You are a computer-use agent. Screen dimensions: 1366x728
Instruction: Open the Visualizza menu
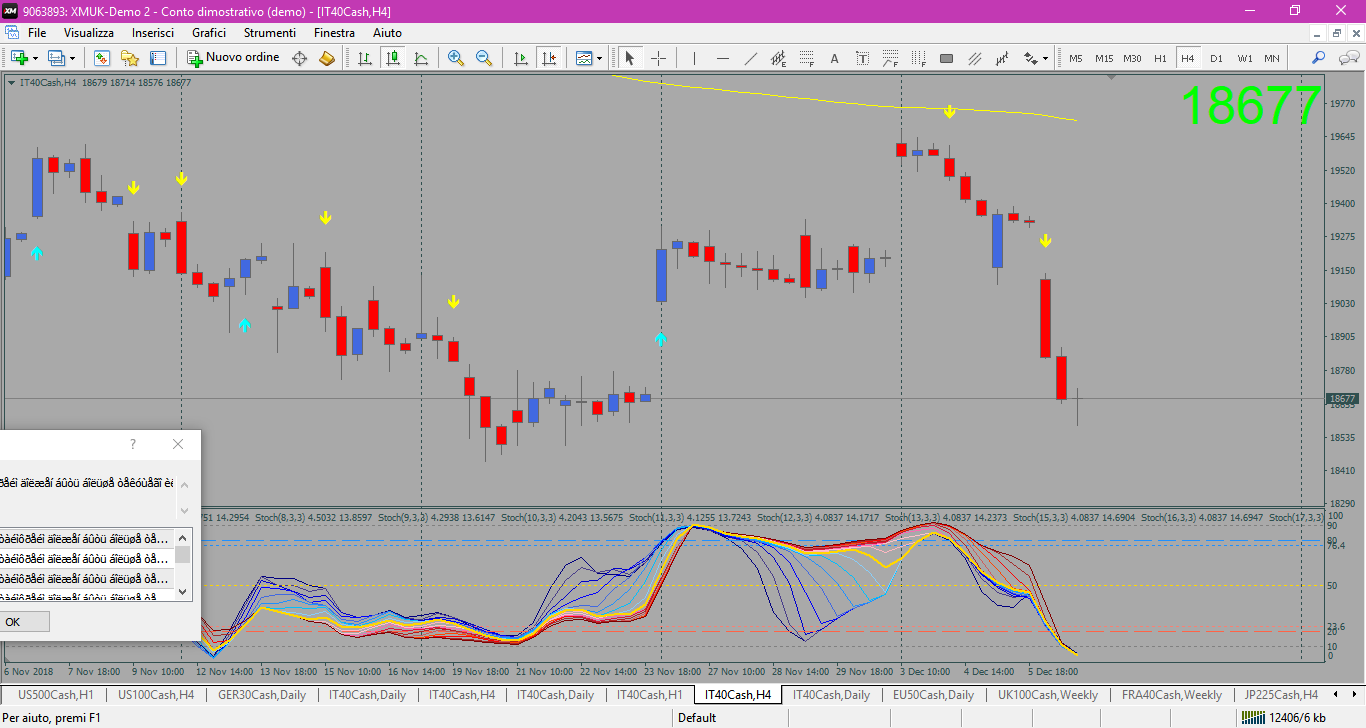89,33
